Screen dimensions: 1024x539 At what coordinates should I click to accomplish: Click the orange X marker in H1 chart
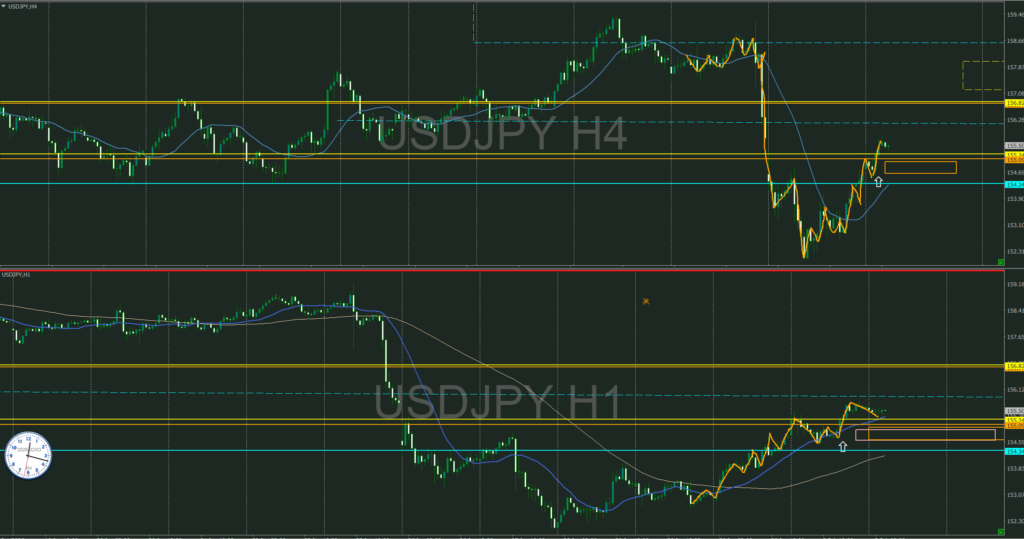[x=646, y=301]
